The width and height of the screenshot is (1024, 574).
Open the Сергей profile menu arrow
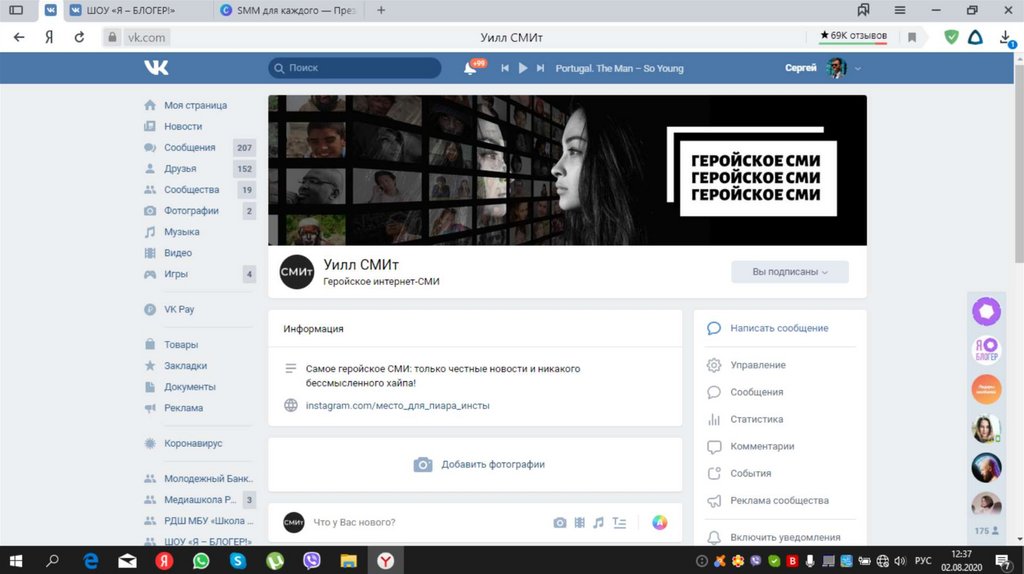858,68
